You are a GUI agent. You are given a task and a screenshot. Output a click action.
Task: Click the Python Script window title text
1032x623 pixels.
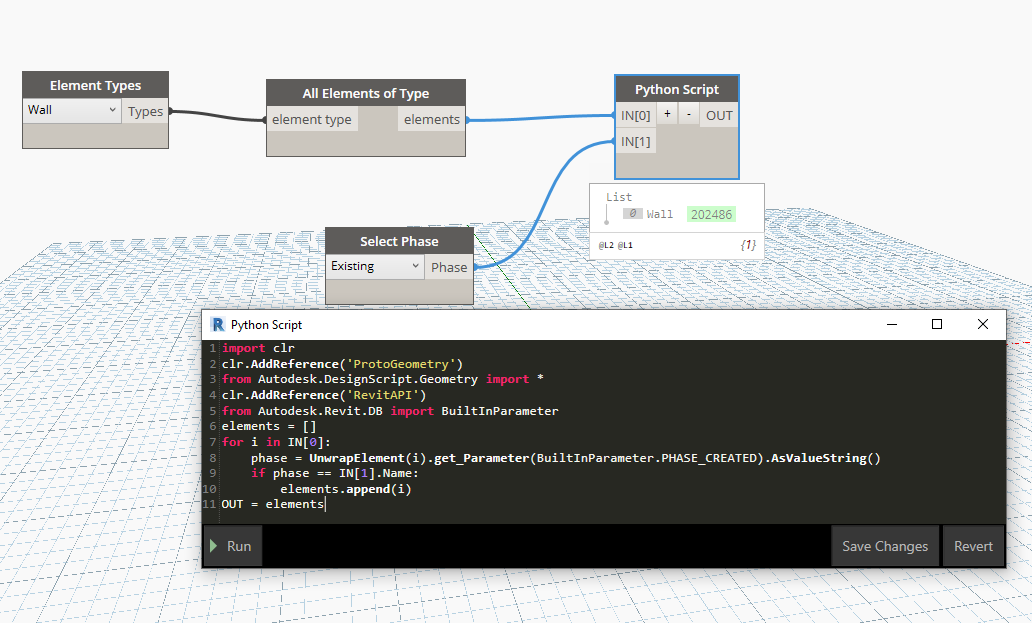click(x=266, y=325)
